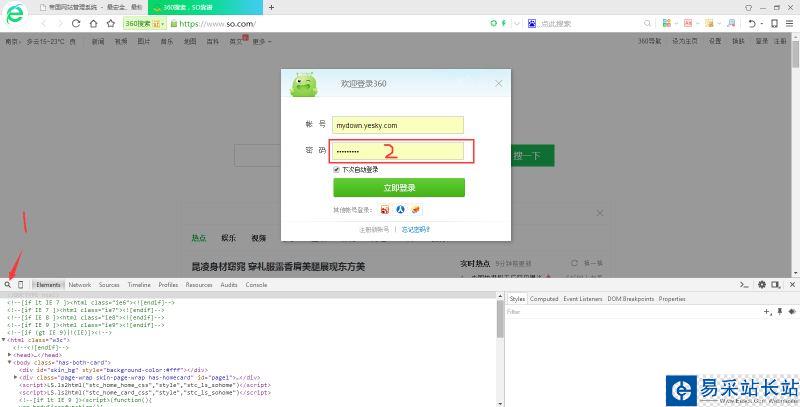
Task: Click the browser back arrow
Action: (43, 23)
